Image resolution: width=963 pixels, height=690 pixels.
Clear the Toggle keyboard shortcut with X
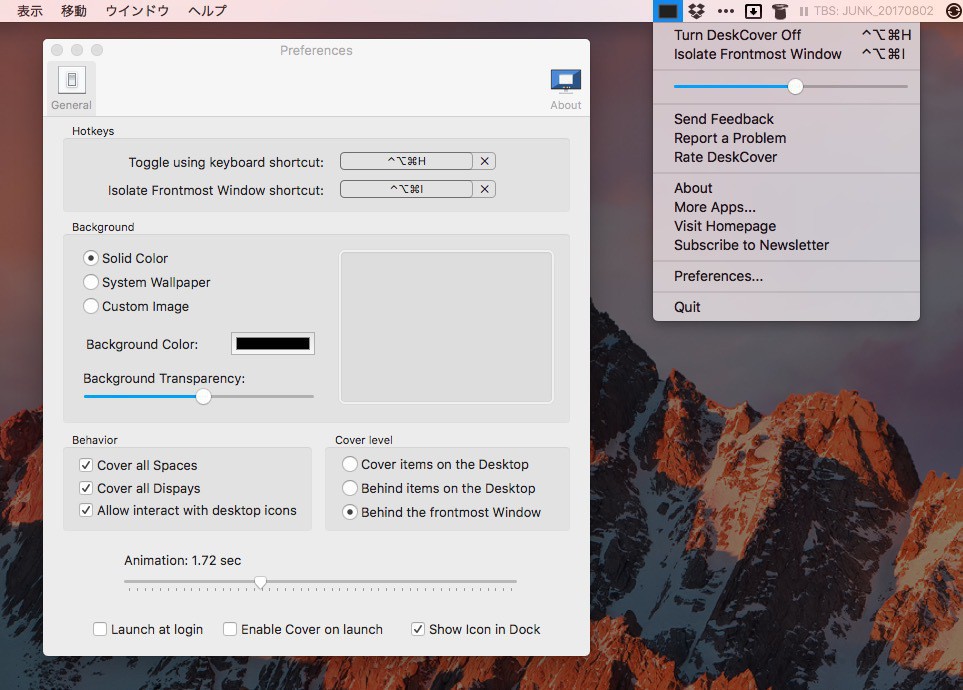(x=485, y=161)
